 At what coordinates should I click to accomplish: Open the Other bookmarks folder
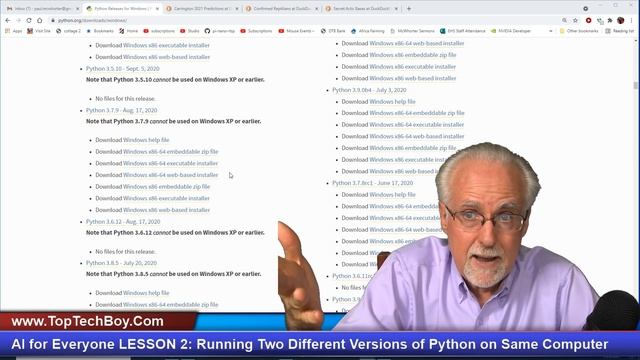point(579,31)
